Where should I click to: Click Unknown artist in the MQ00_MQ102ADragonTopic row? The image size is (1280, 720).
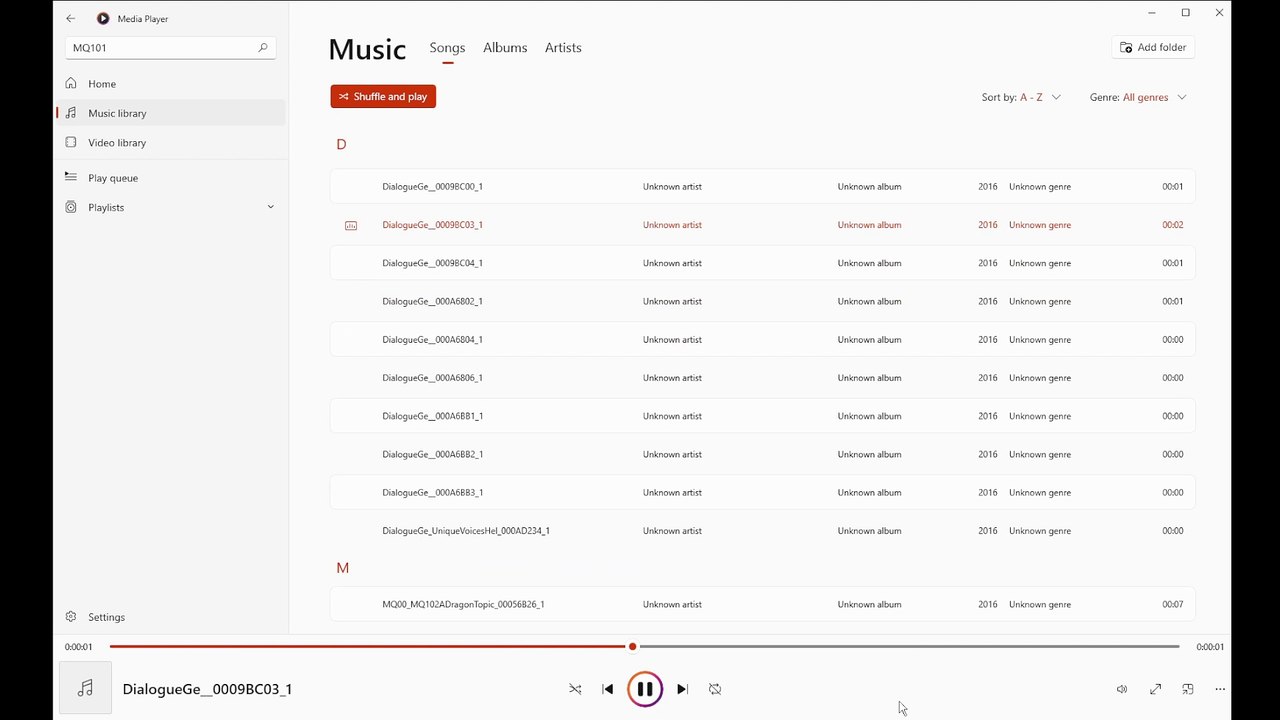672,604
